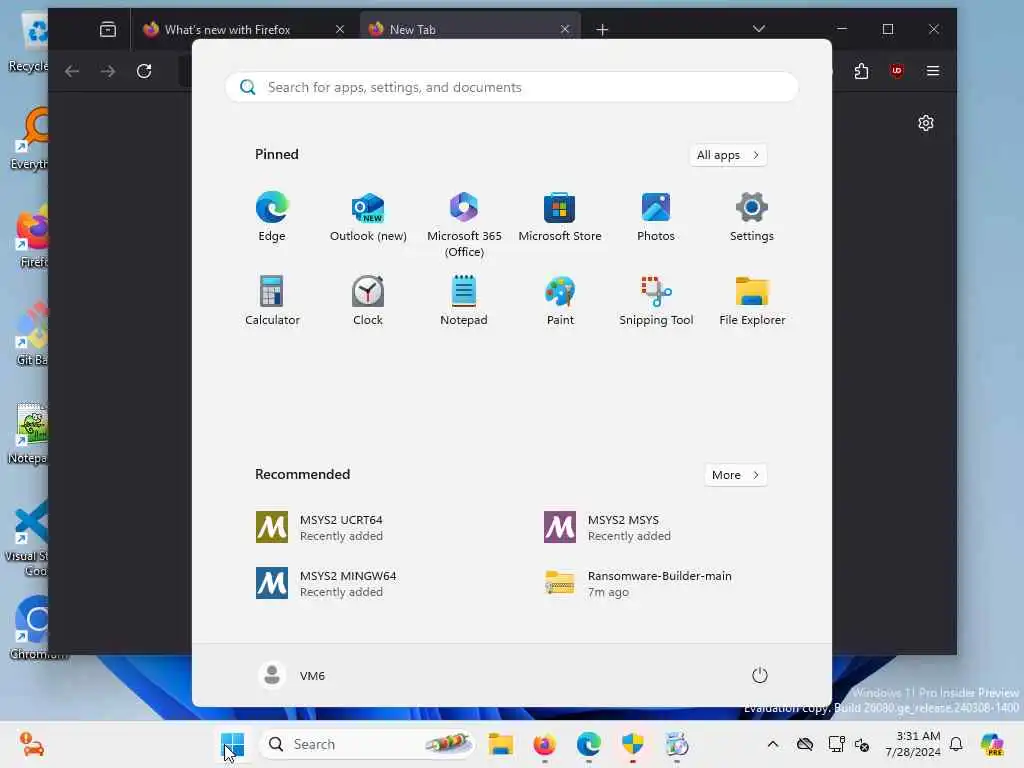
Task: Launch Outlook (new) pinned app
Action: coord(368,217)
